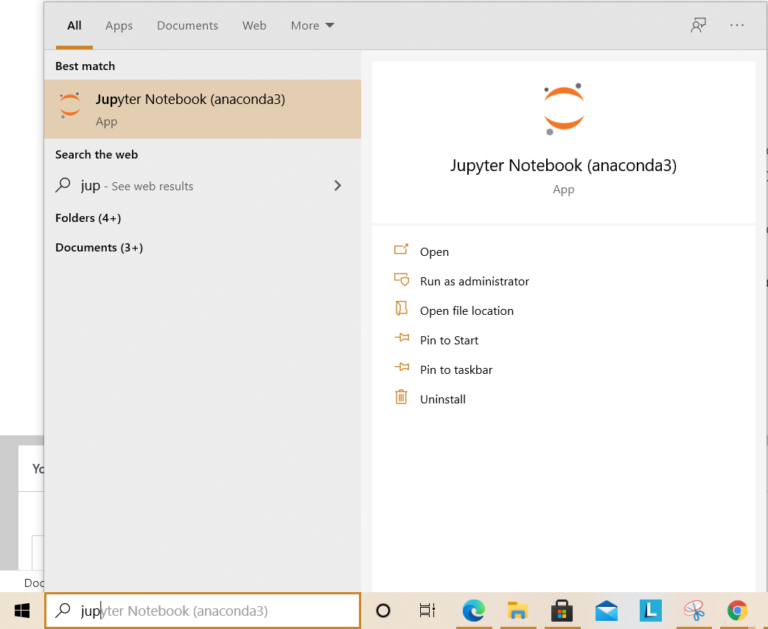This screenshot has height=629, width=768.
Task: Click 'jup - See web results'
Action: coord(137,186)
